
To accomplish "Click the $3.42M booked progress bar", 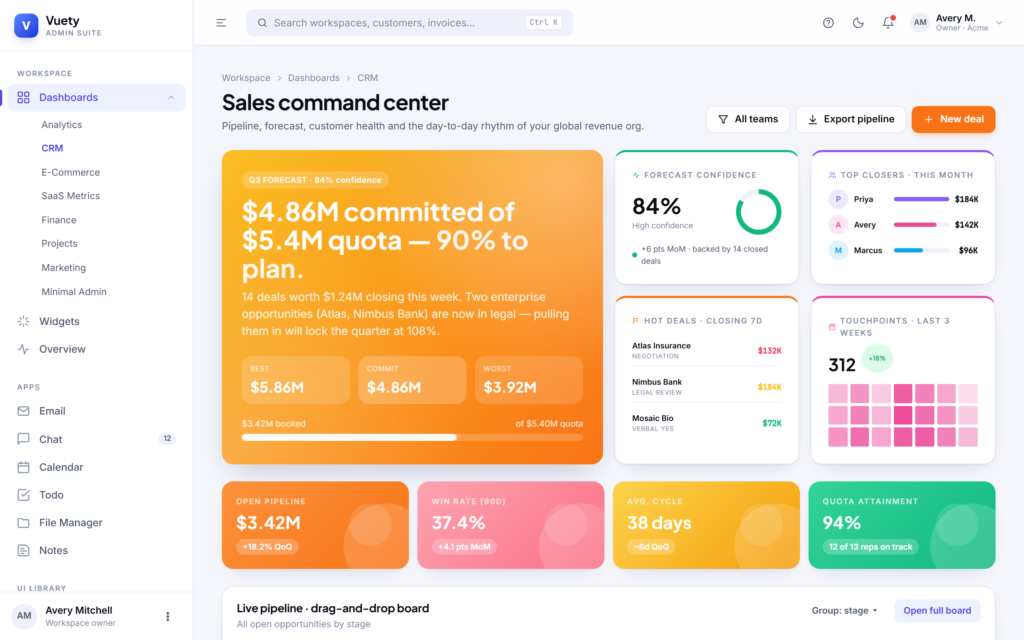I will tap(412, 438).
